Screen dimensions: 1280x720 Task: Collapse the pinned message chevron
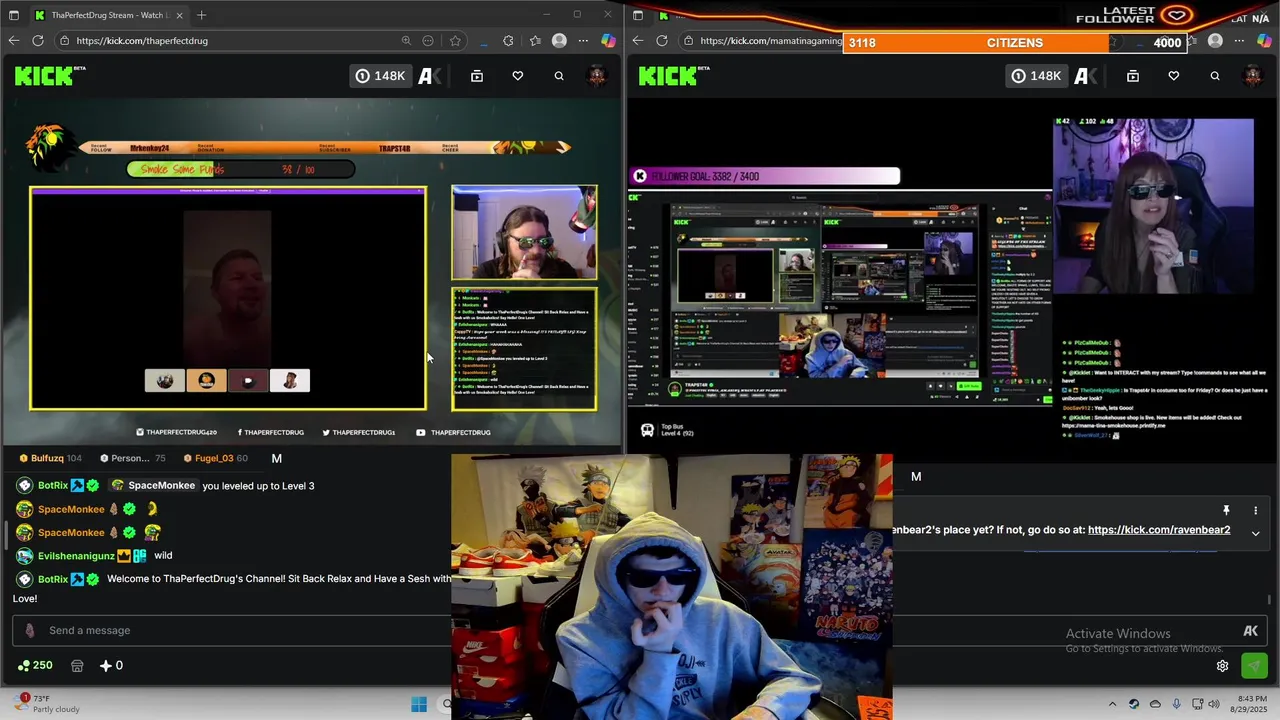1255,534
